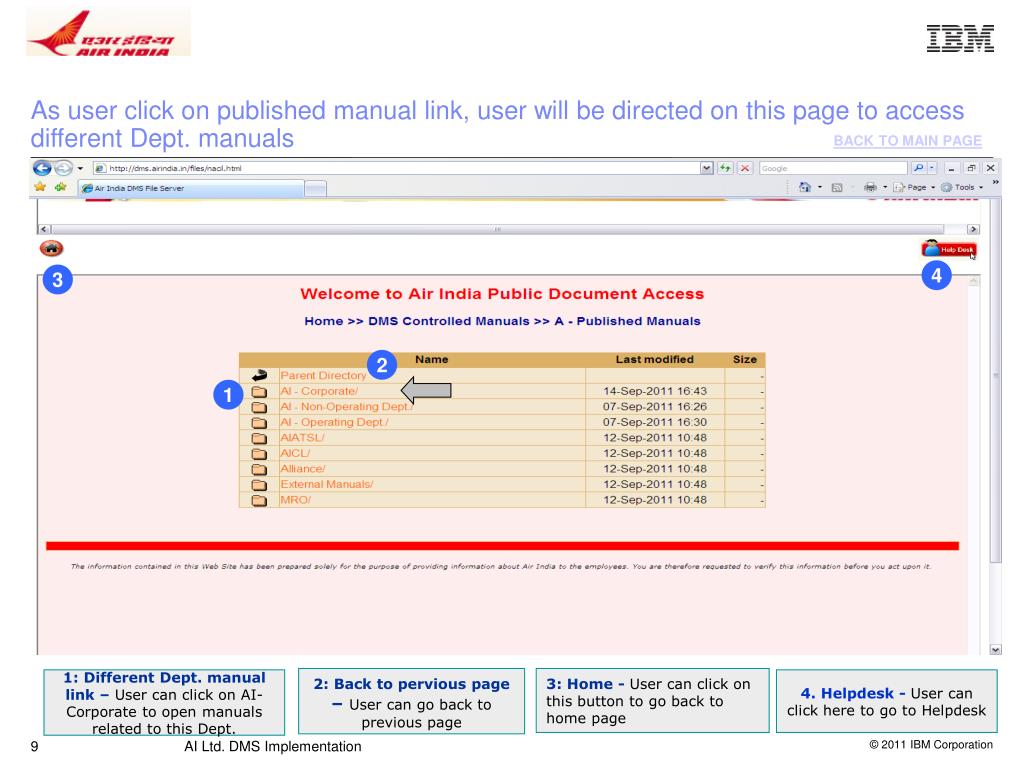1024x768 pixels.
Task: Click the red Stop loading icon
Action: 744,168
